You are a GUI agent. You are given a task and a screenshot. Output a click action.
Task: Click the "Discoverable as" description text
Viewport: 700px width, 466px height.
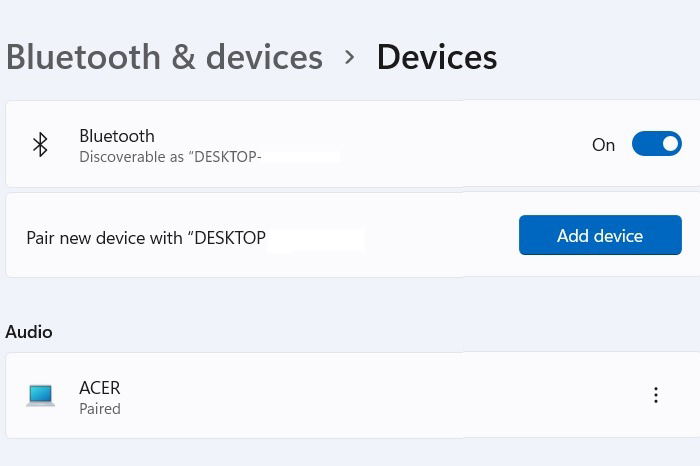pos(170,157)
